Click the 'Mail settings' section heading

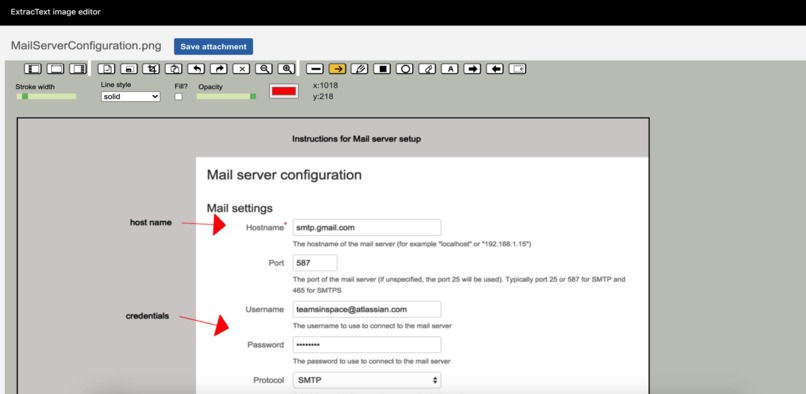tap(240, 208)
